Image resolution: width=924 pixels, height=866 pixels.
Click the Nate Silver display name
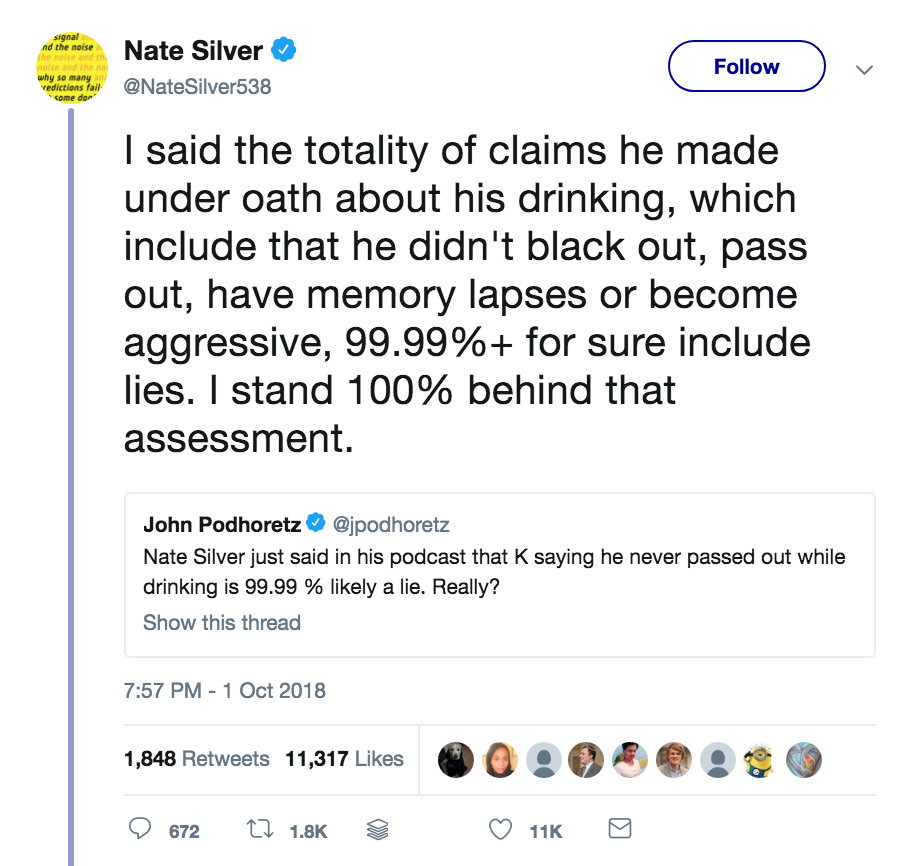coord(193,50)
